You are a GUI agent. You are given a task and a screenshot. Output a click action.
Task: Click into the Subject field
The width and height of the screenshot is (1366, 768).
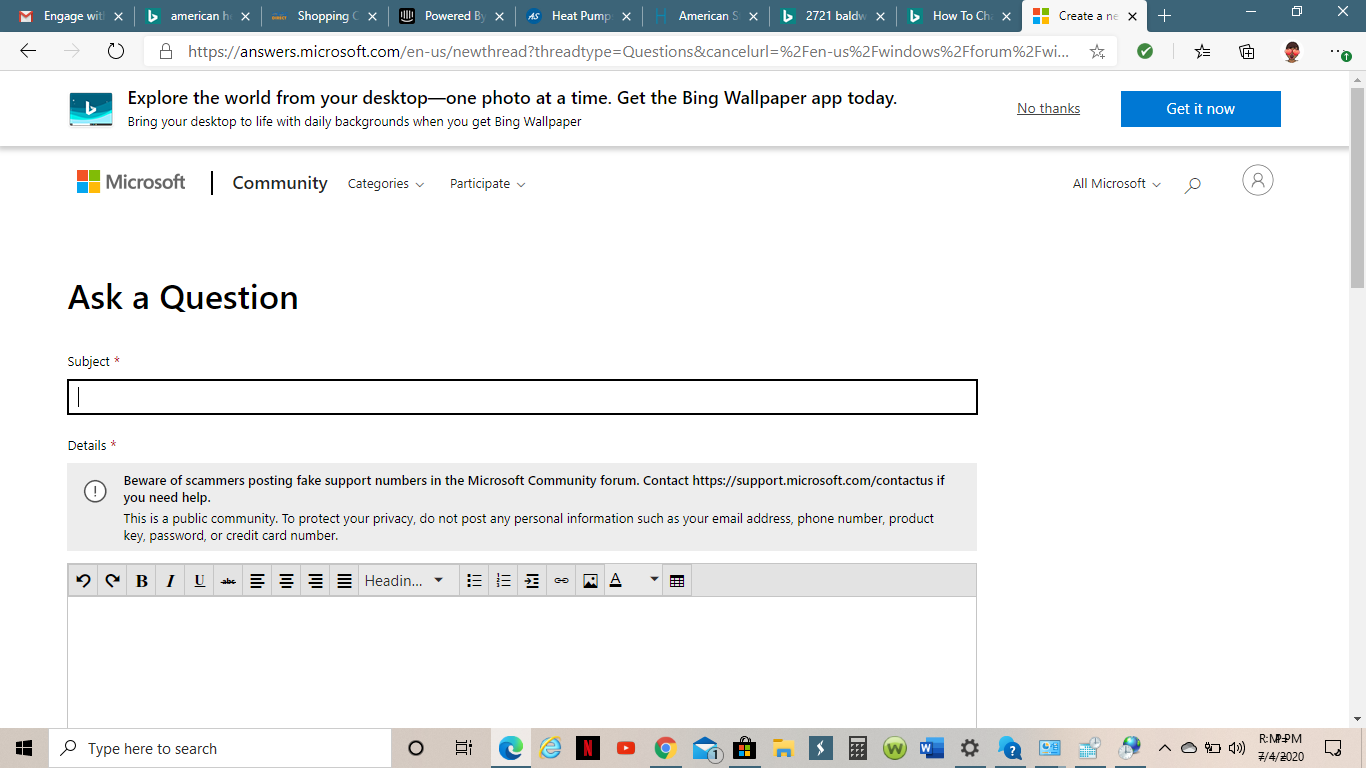click(522, 397)
